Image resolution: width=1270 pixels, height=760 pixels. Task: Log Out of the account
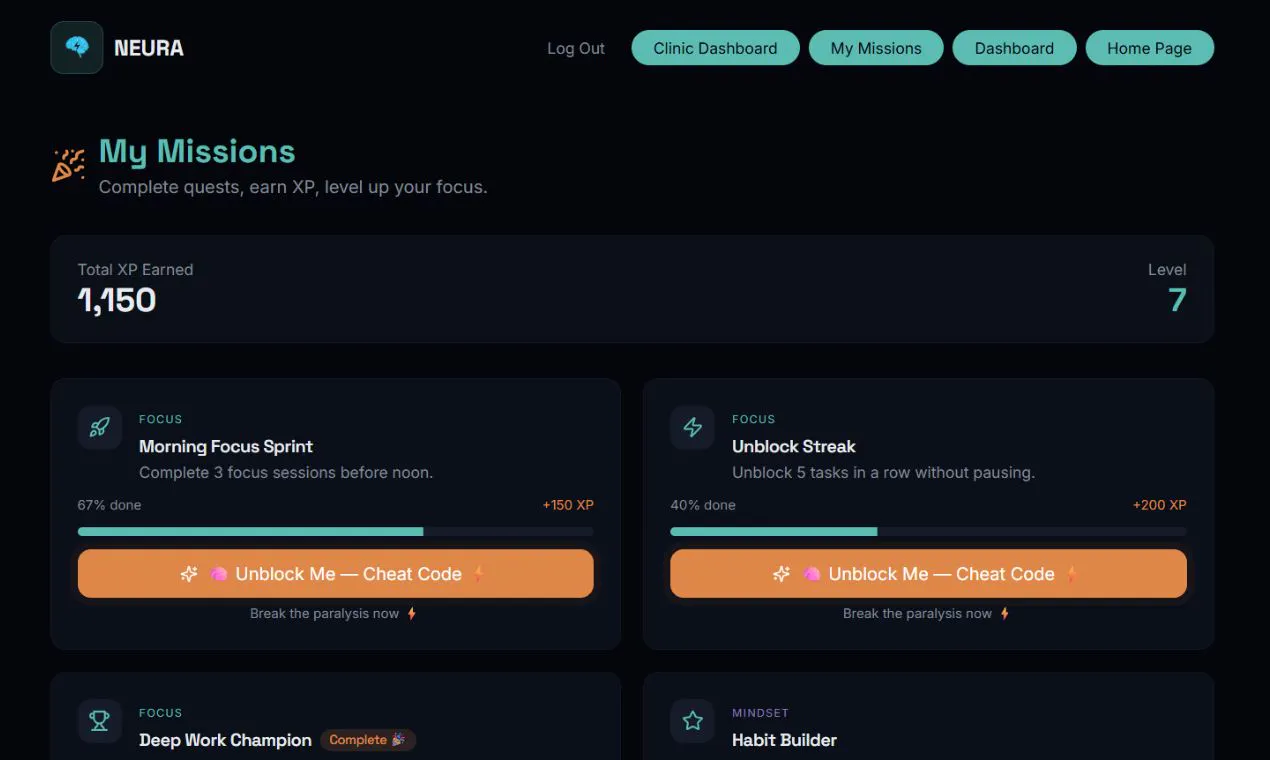coord(576,48)
